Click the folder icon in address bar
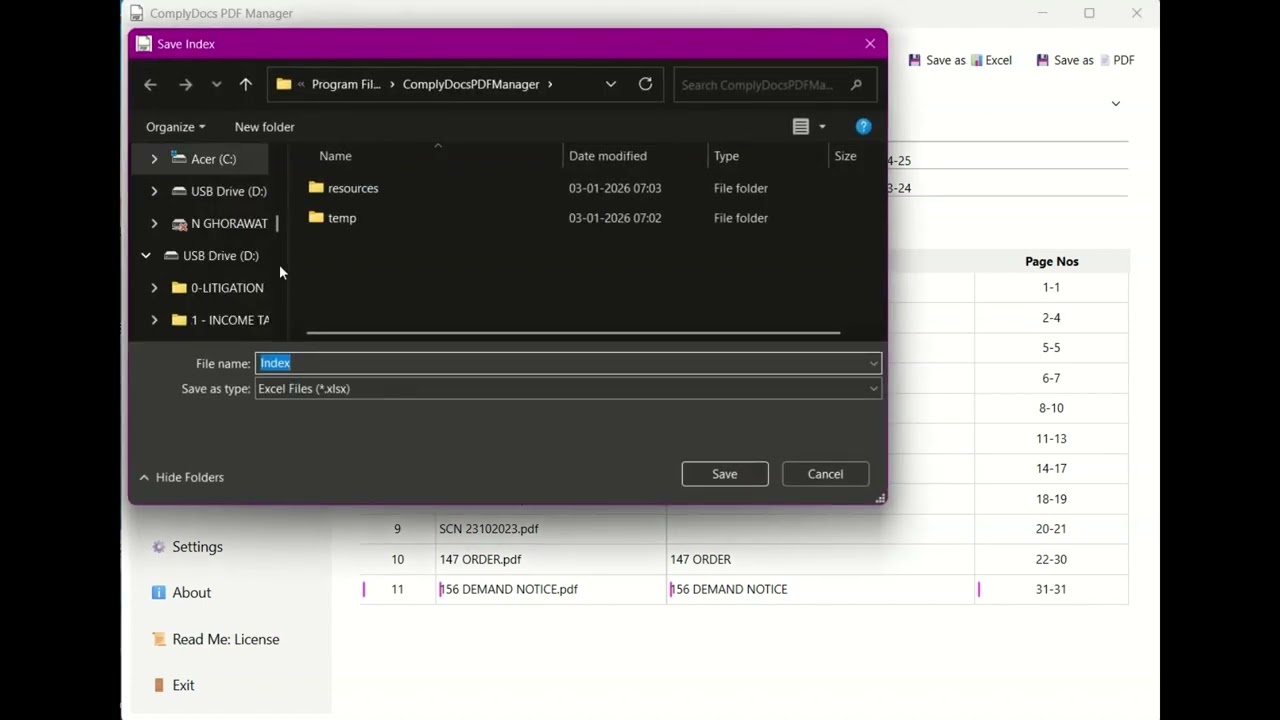Viewport: 1280px width, 720px height. pos(284,85)
